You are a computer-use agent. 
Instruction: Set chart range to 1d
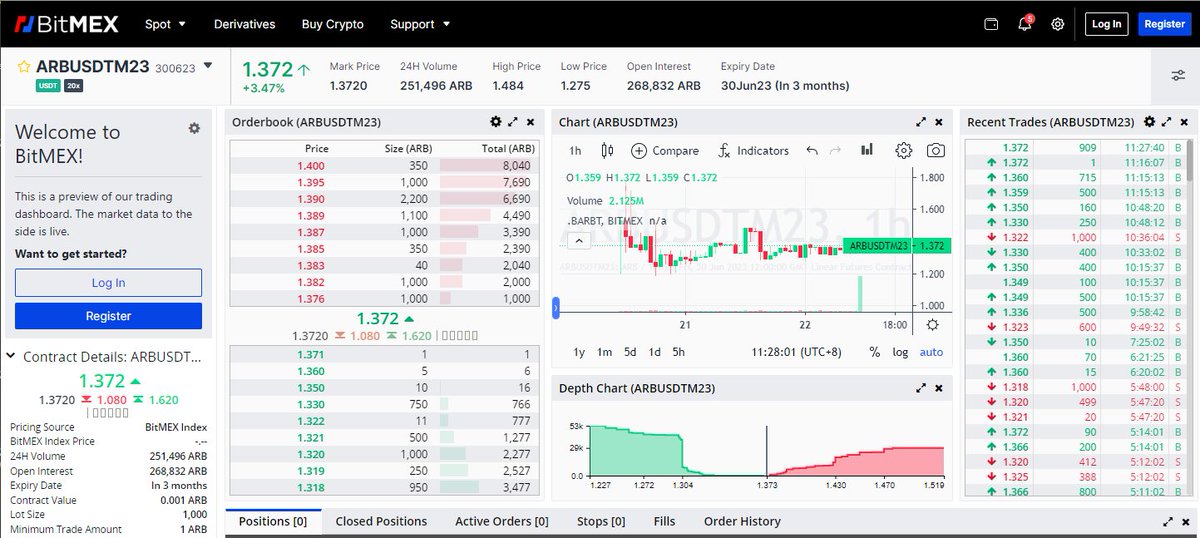point(654,352)
